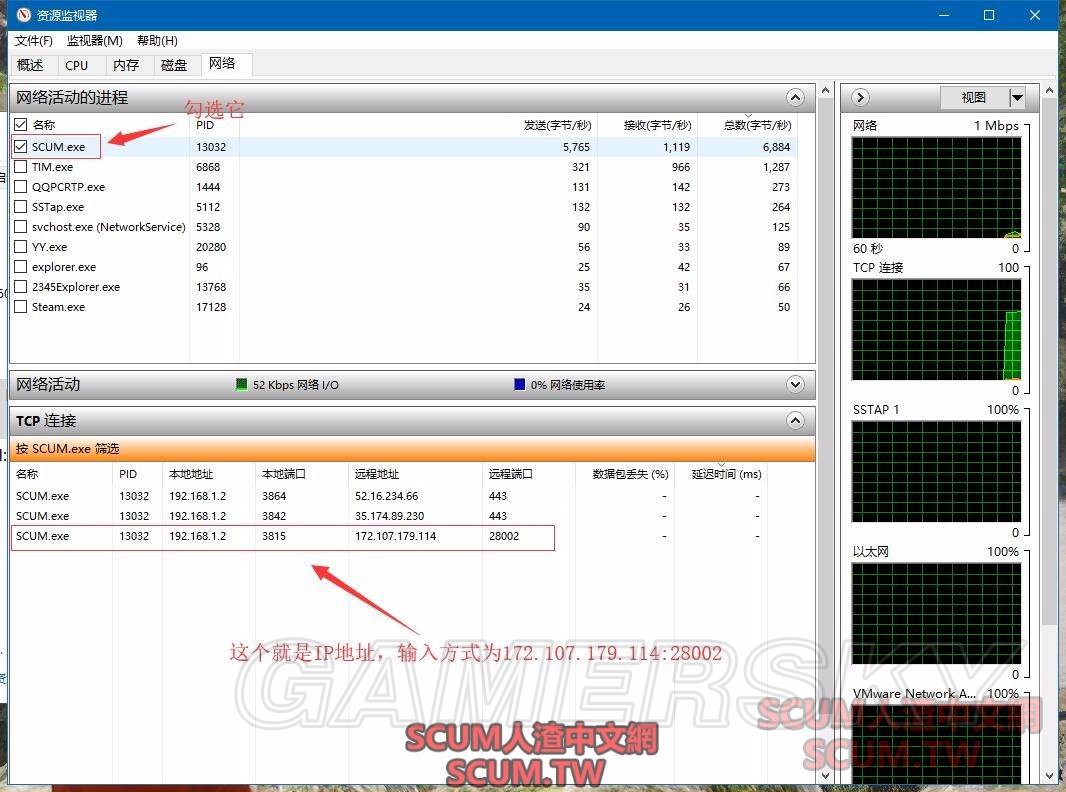
Task: Select remote address 172.107.179.114 cell
Action: point(395,536)
